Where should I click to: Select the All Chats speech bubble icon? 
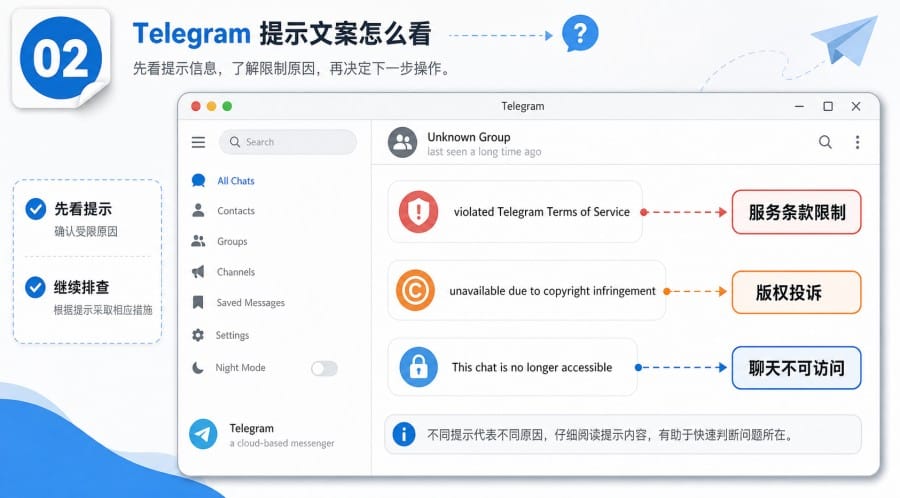point(199,181)
